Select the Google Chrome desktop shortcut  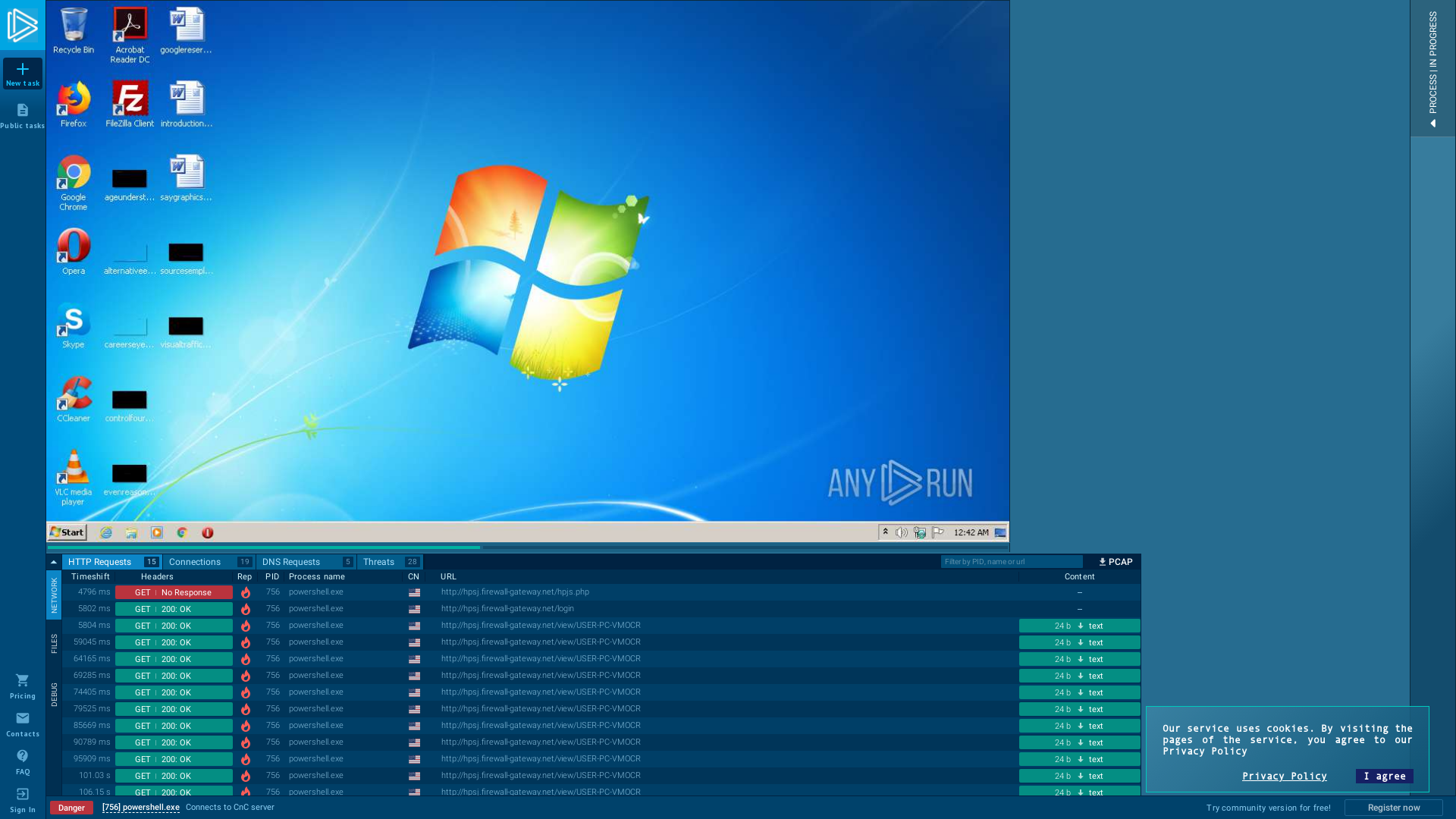point(74,183)
